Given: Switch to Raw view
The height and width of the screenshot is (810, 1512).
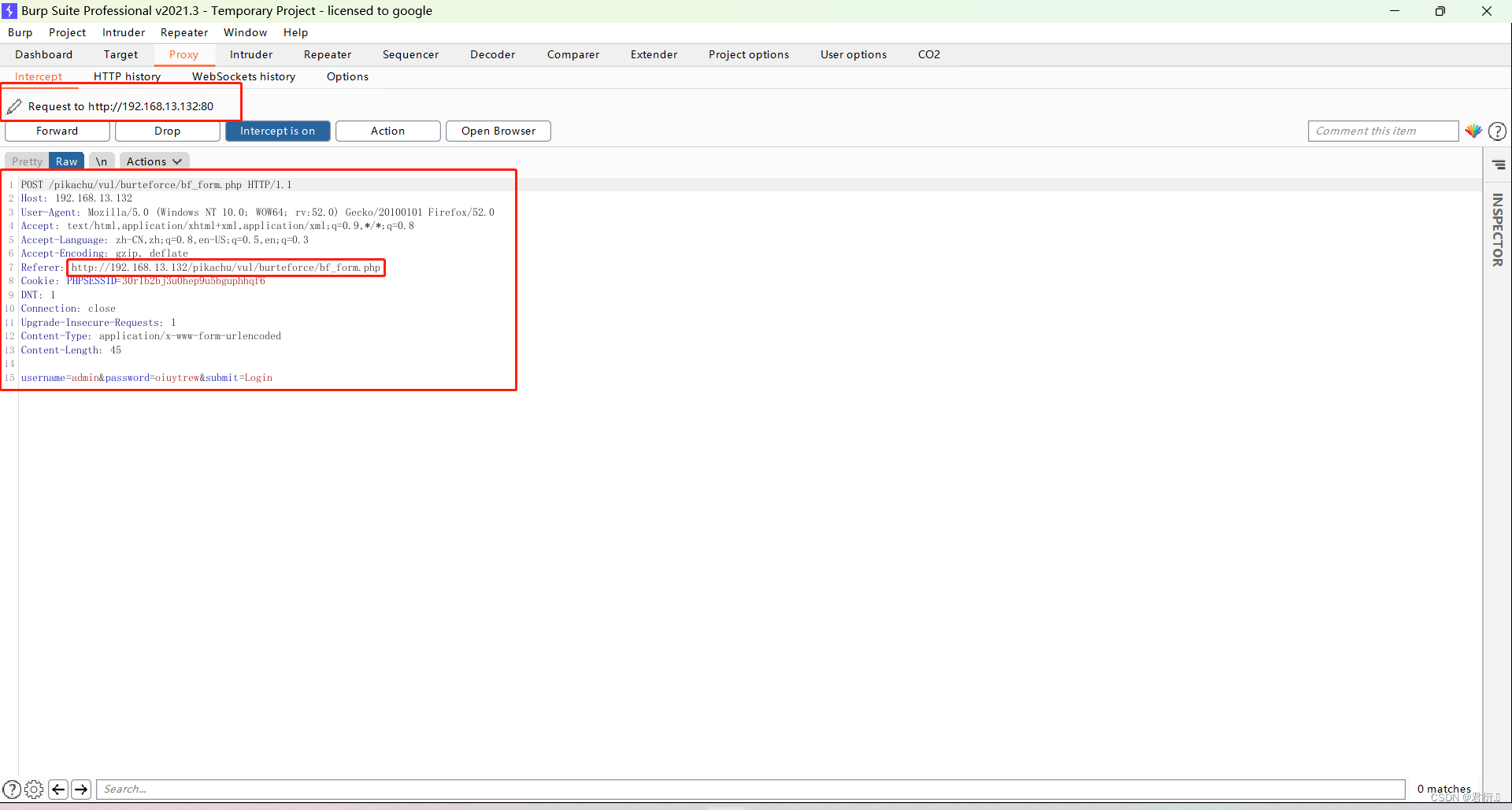Looking at the screenshot, I should click(x=67, y=161).
